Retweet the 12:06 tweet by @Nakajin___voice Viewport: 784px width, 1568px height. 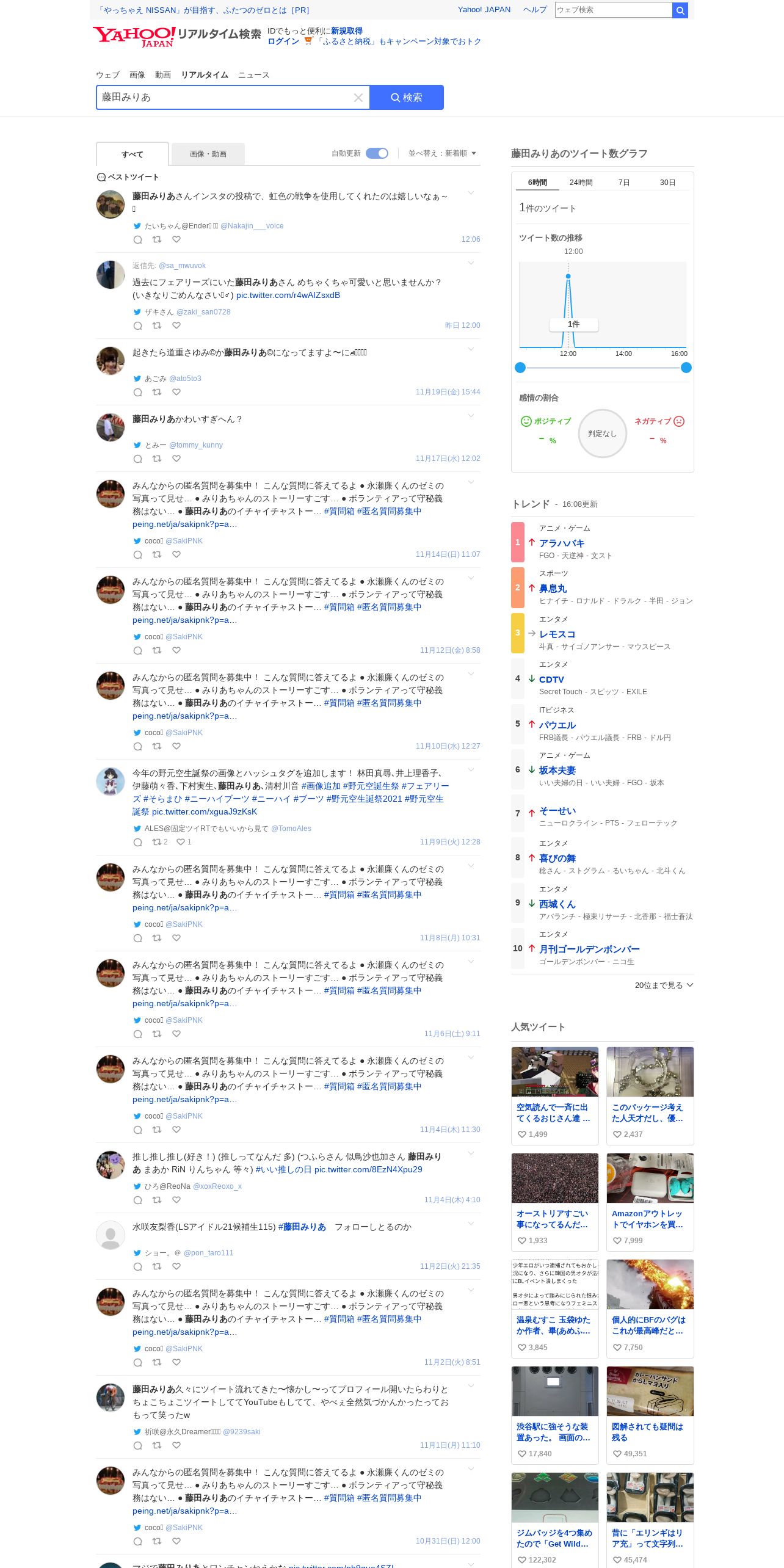pos(157,239)
